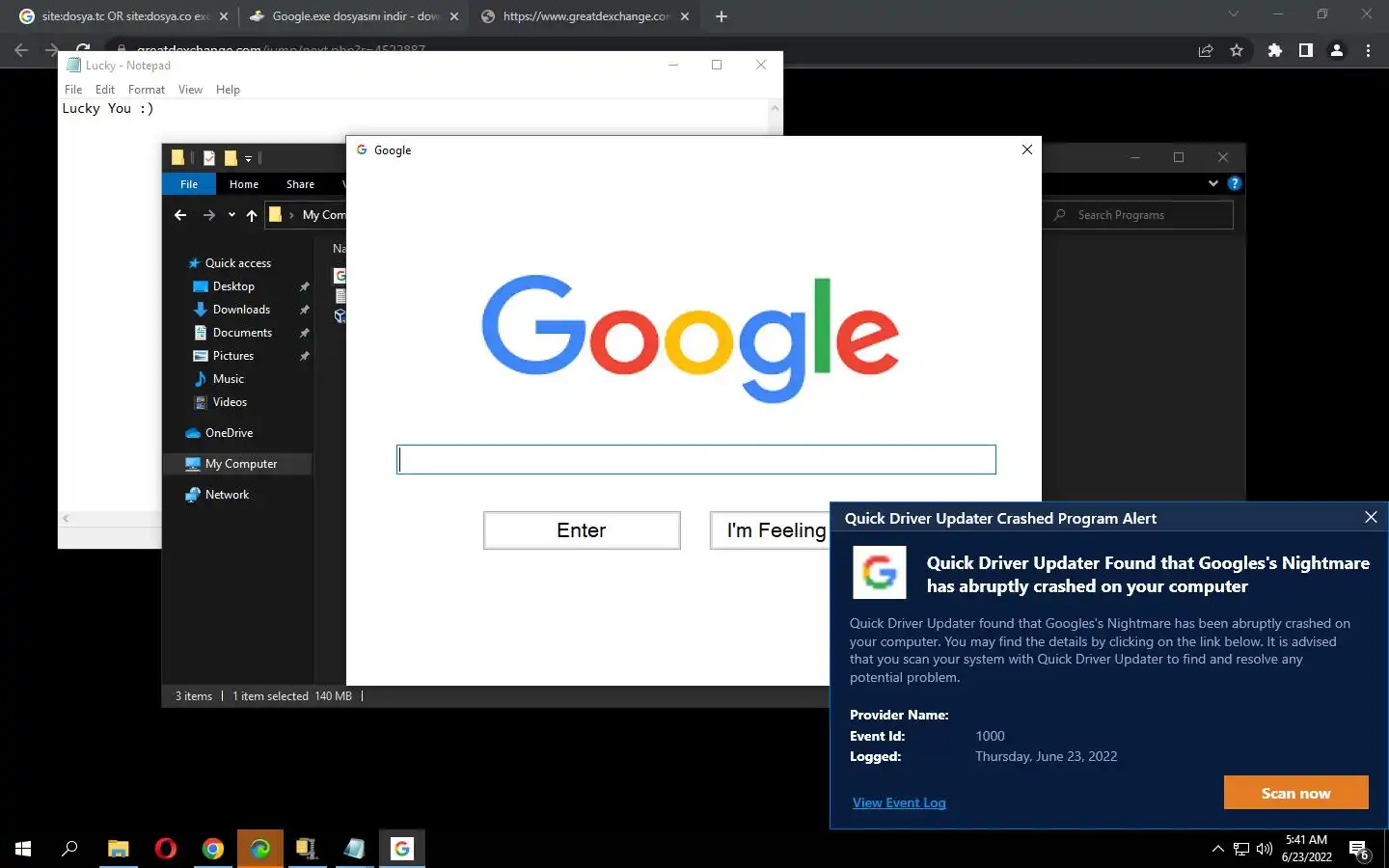This screenshot has height=868, width=1389.
Task: Go forward in File Explorer
Action: click(208, 215)
